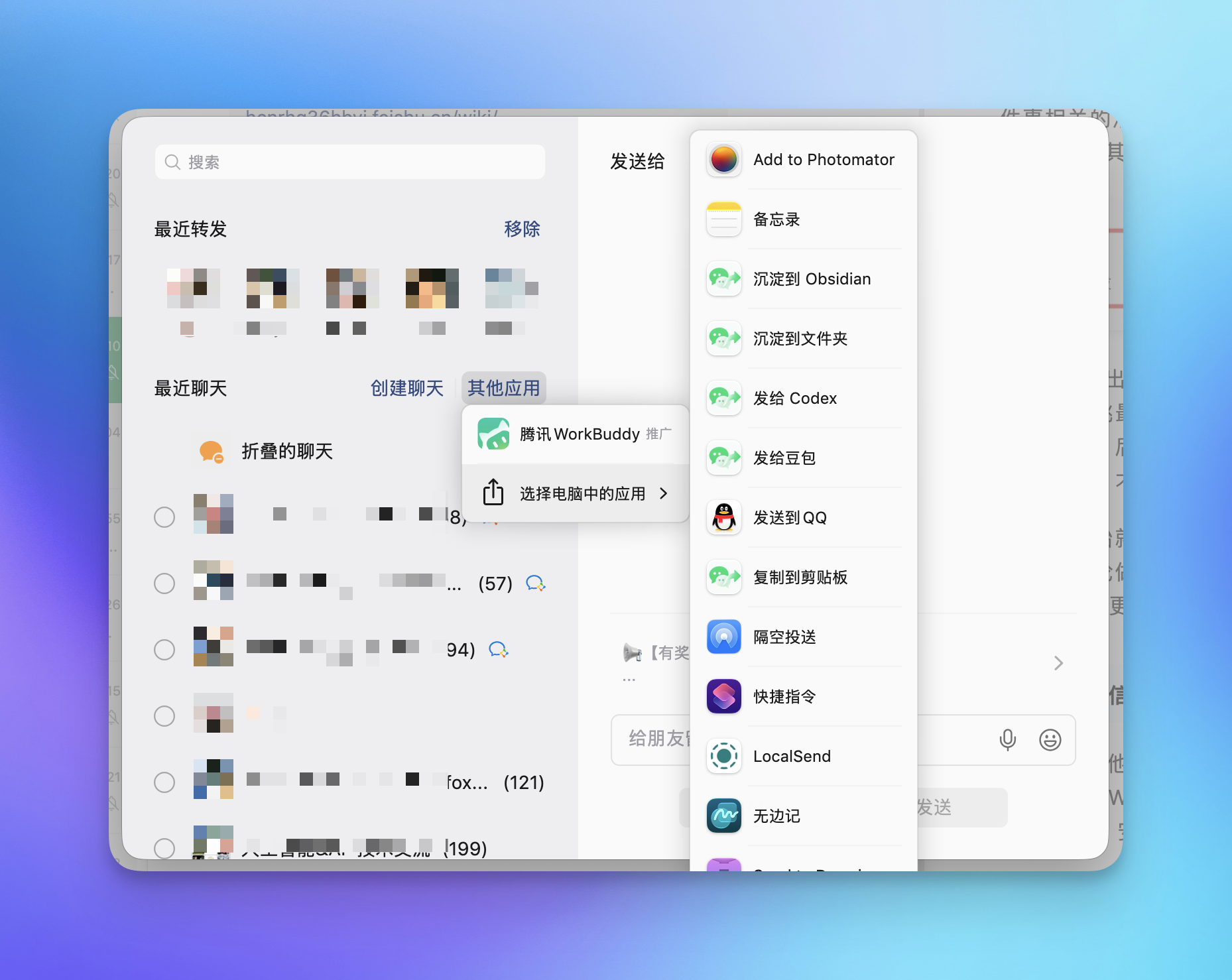Click the yellow Notes icon beside 备忘录
The height and width of the screenshot is (980, 1232).
click(x=723, y=219)
